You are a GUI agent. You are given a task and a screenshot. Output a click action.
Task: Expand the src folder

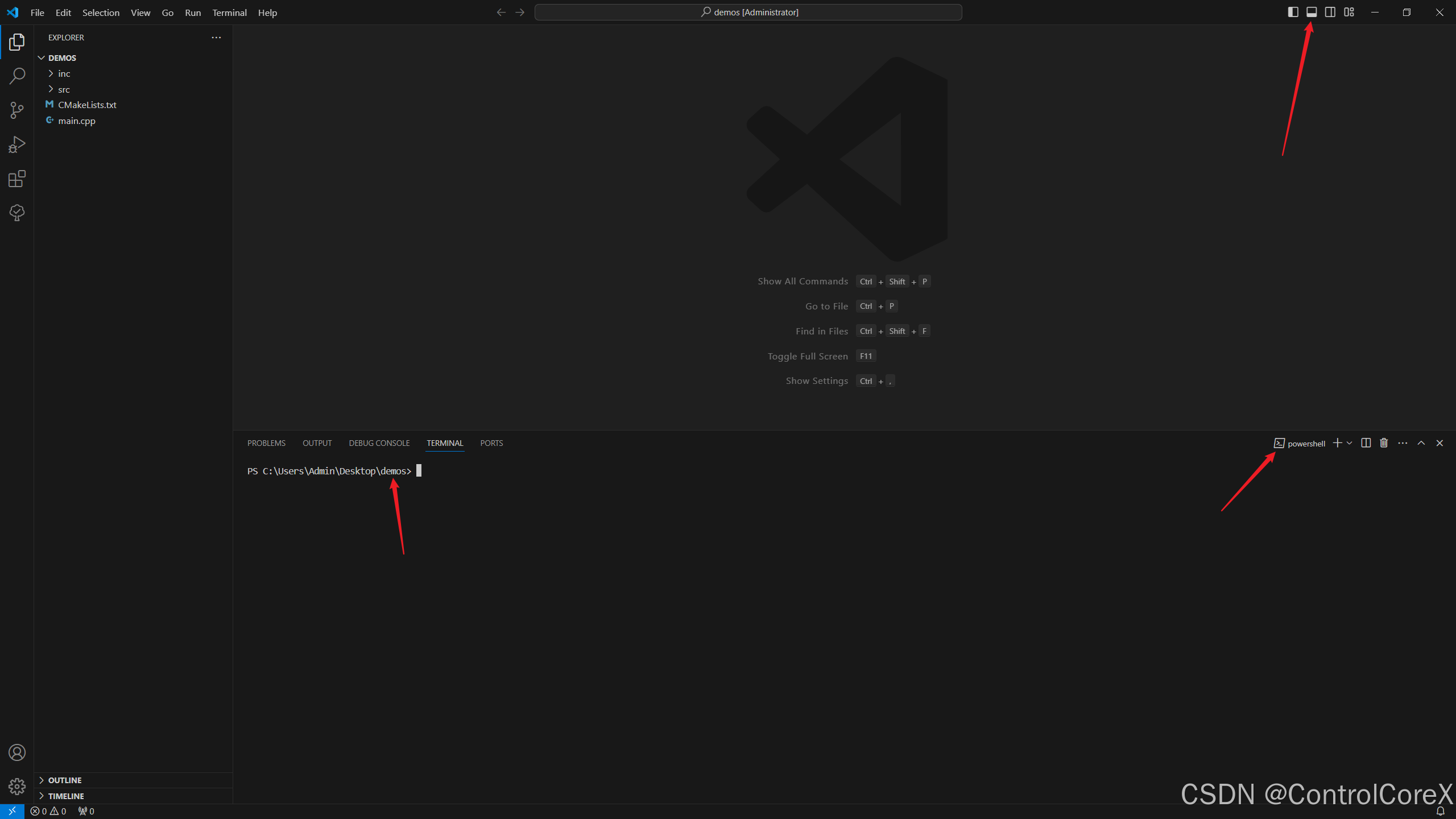coord(63,89)
